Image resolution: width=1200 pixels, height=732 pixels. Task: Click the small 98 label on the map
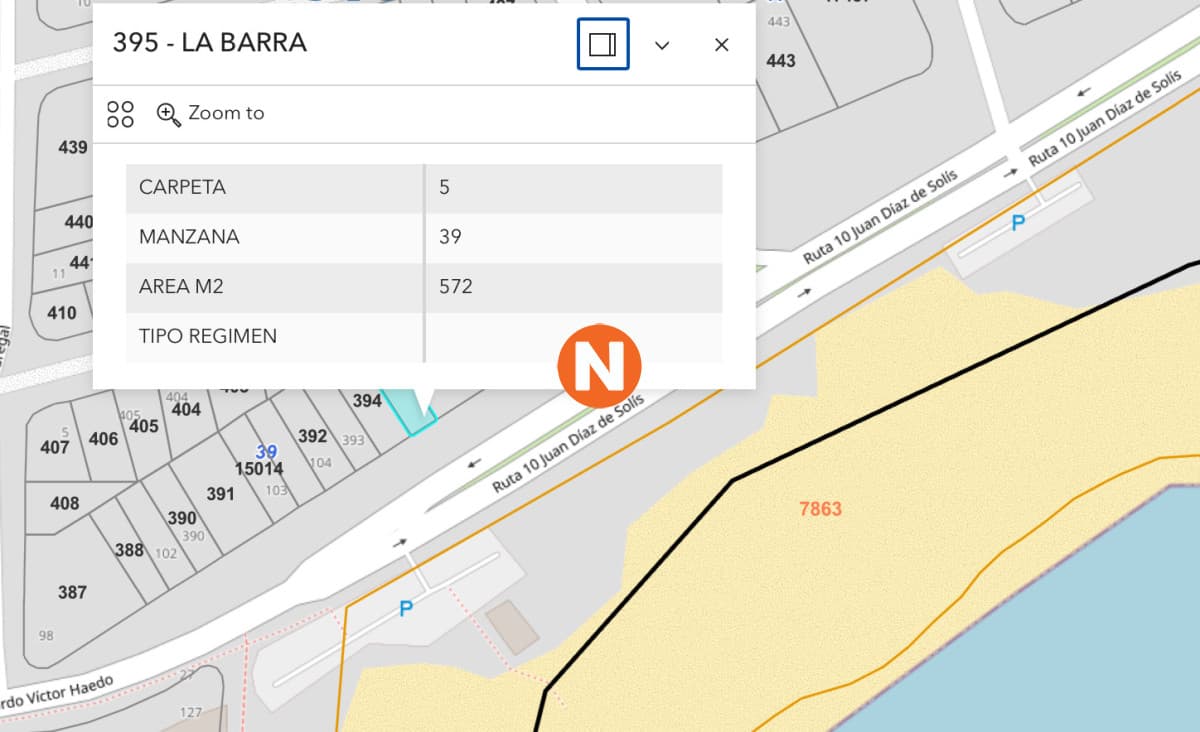[x=46, y=636]
